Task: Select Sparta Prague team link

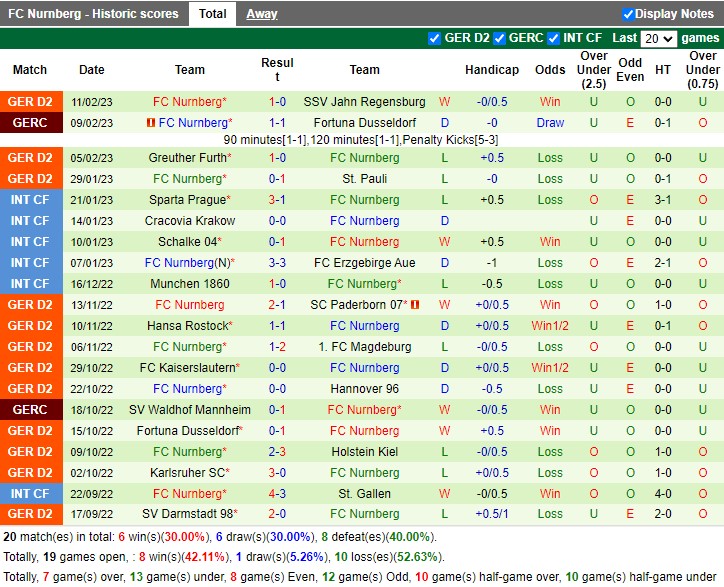Action: [x=187, y=200]
